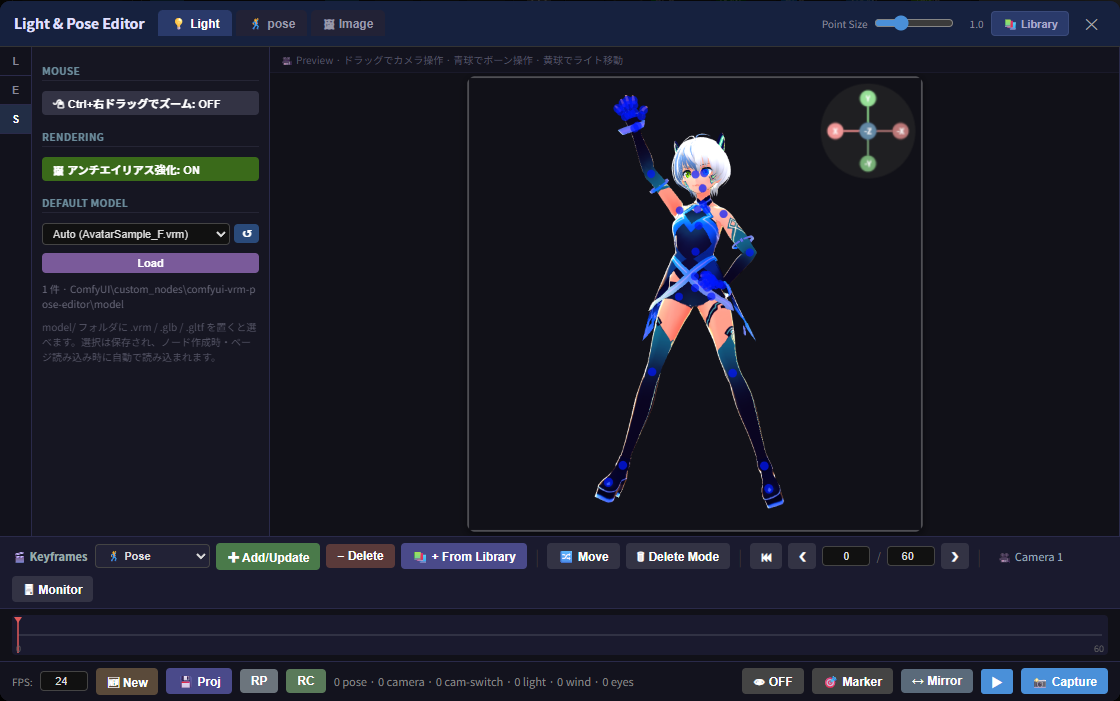Screen dimensions: 1120x701
Task: Select the L sidebar tab
Action: click(16, 61)
